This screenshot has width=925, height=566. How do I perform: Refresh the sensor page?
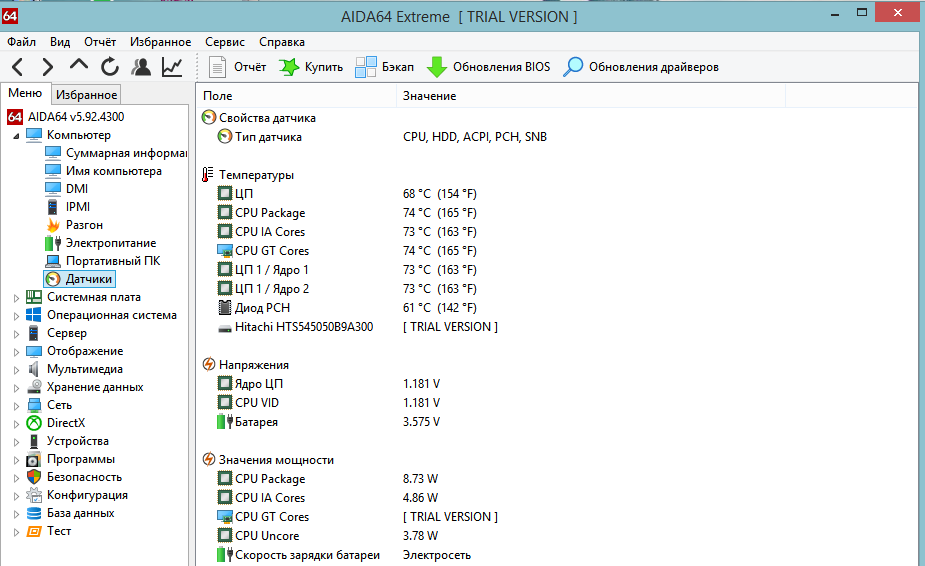pyautogui.click(x=110, y=67)
